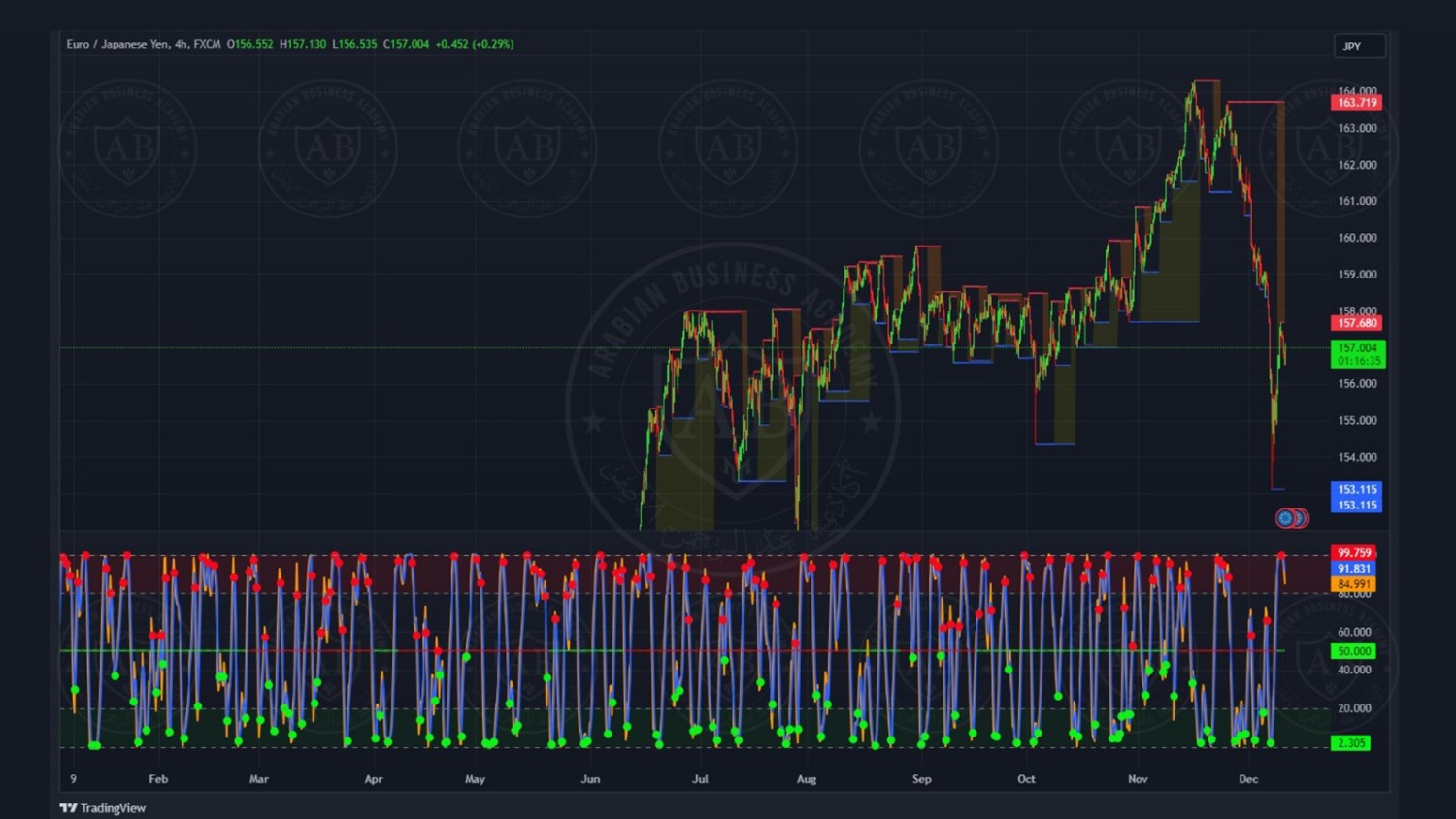Click the blue 91.831 oscillator value label
Viewport: 1456px width, 819px height.
click(1353, 569)
